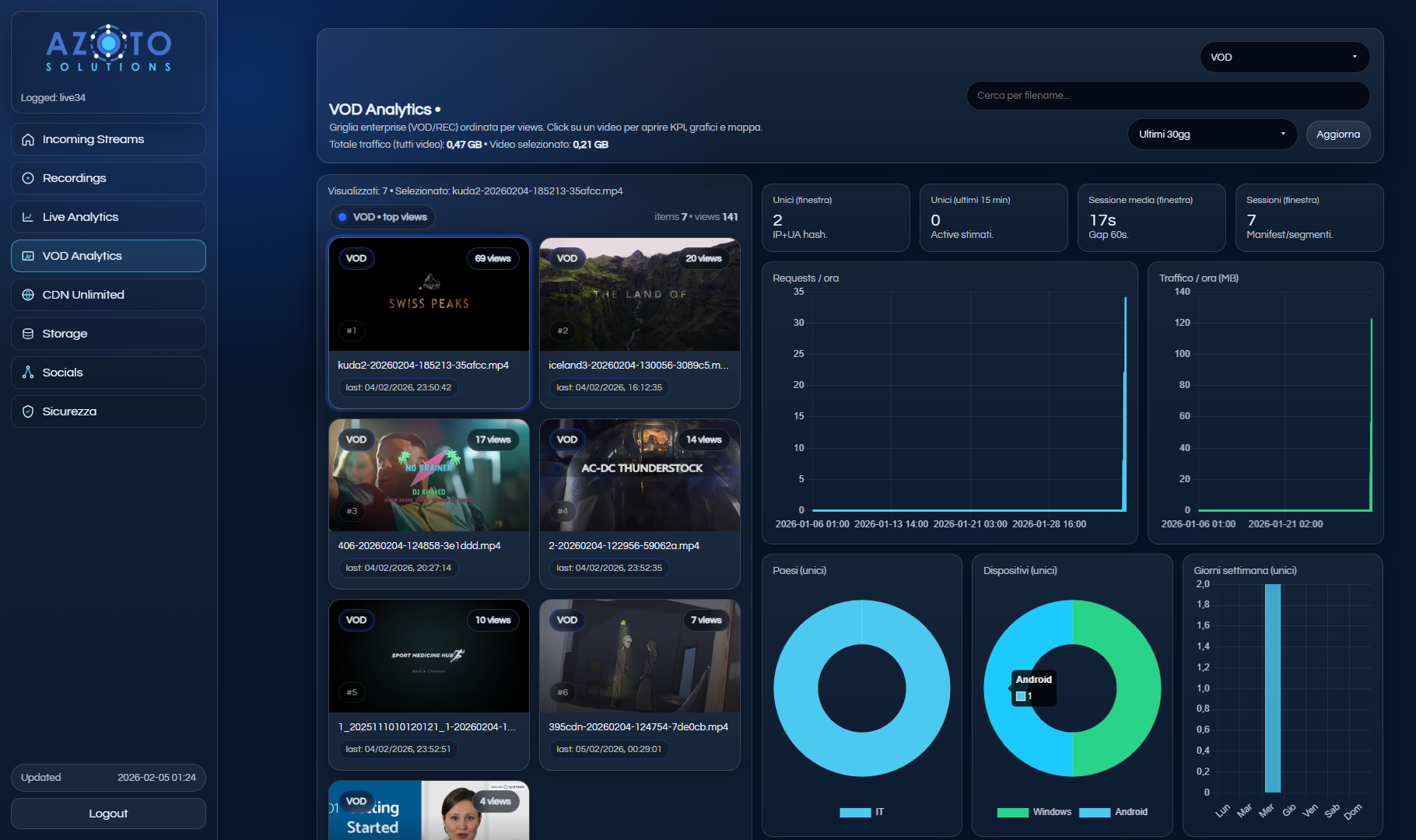Open Socials via its share icon
This screenshot has width=1416, height=840.
[x=28, y=373]
